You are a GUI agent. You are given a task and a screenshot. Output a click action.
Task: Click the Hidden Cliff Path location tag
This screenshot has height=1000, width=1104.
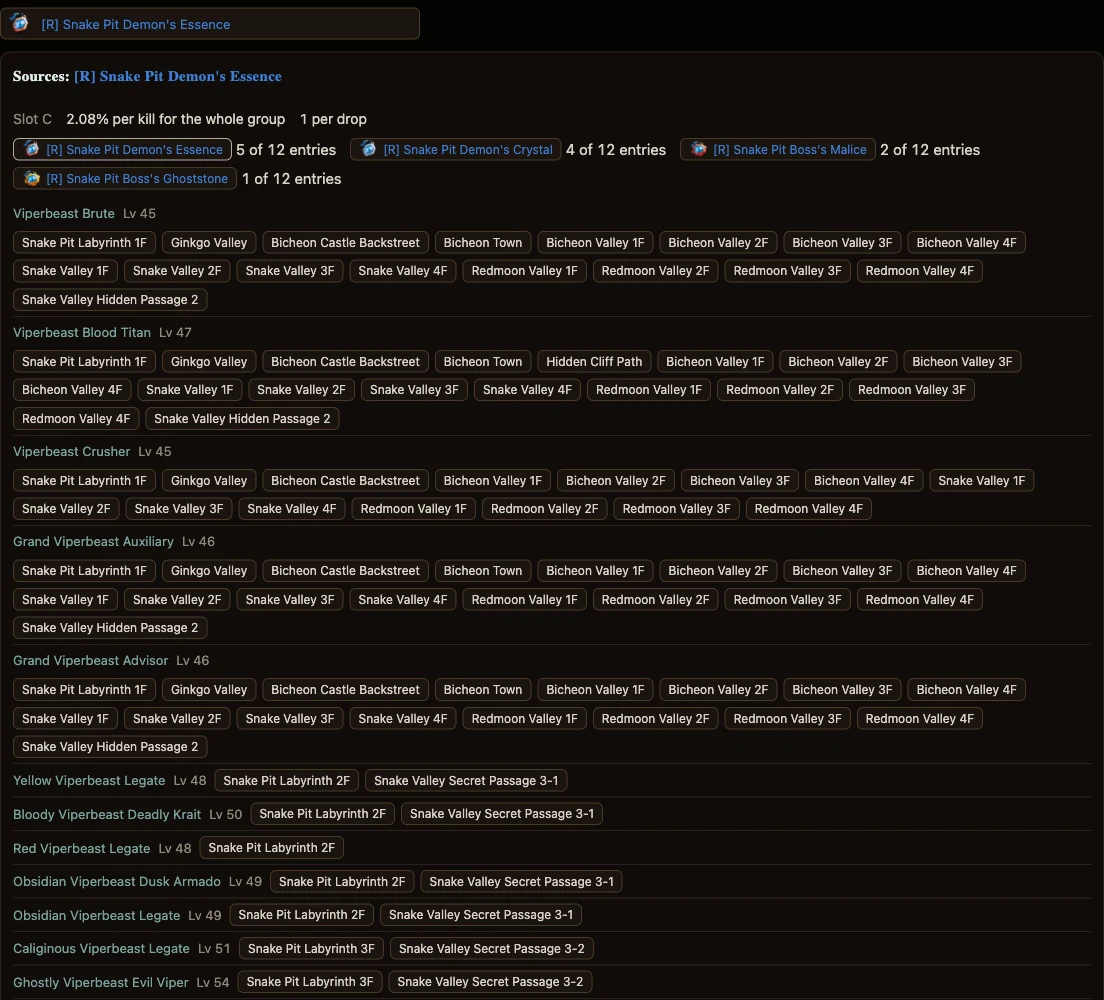[594, 361]
